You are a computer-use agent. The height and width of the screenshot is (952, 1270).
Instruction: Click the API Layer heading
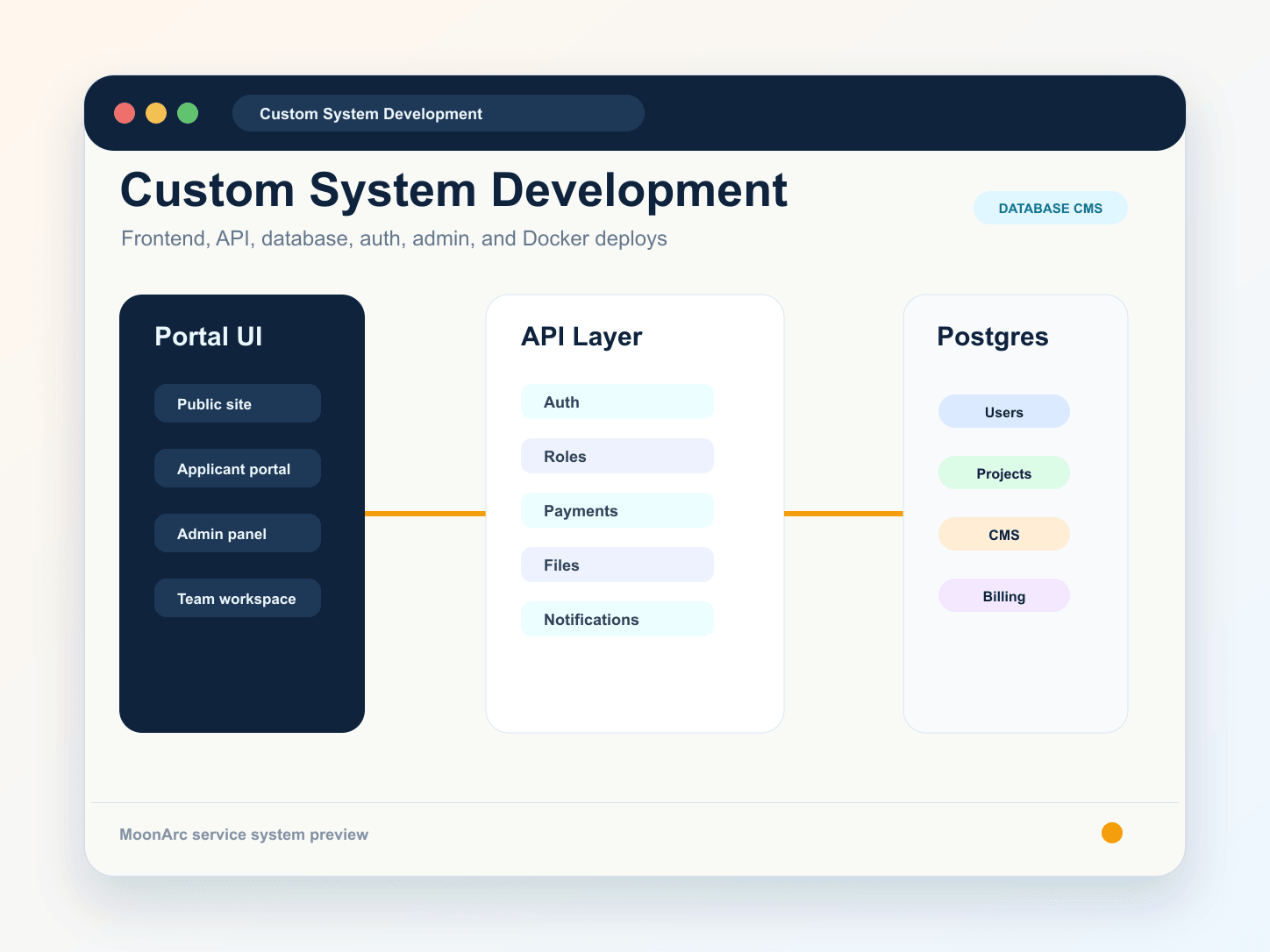(x=581, y=337)
